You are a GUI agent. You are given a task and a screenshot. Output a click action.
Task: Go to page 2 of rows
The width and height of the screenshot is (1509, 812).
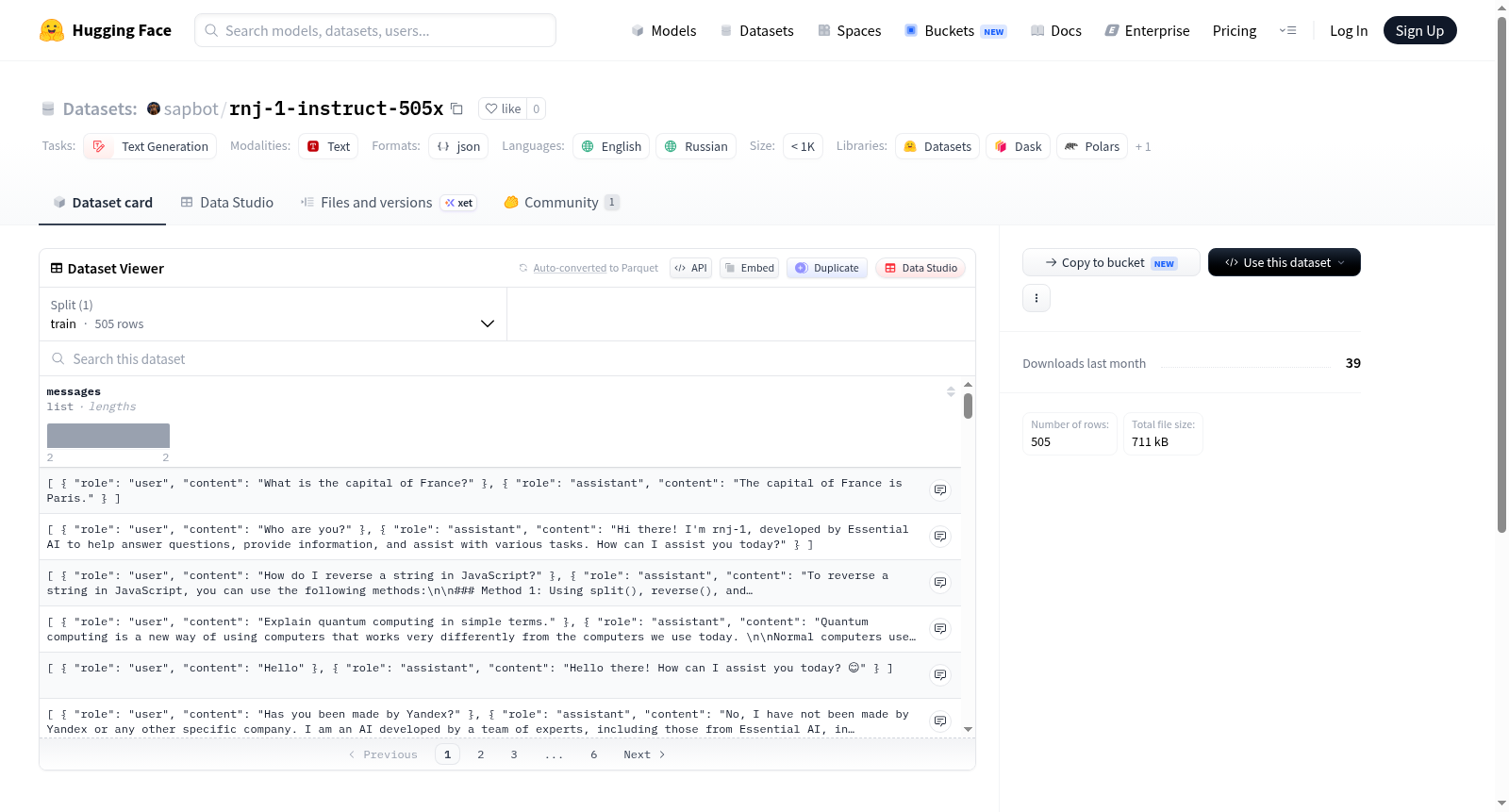(x=481, y=754)
